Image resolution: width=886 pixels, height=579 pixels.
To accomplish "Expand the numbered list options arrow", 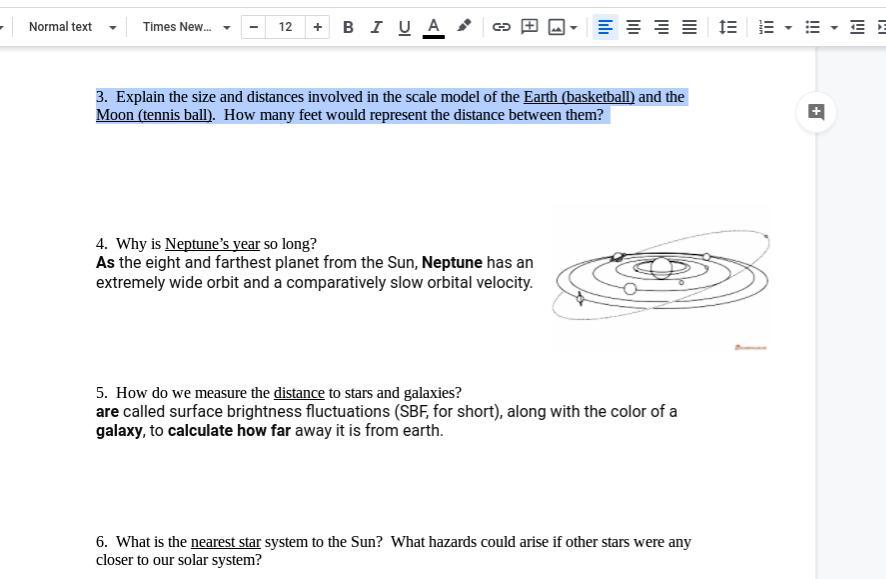I will coord(788,28).
